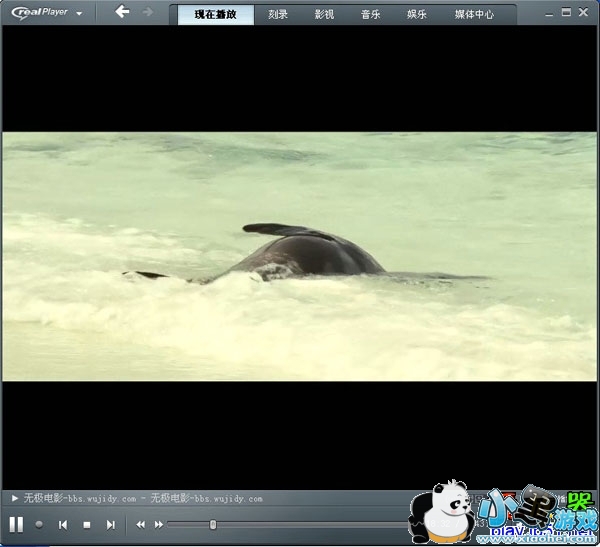Stop the video playback
600x547 pixels.
(x=87, y=524)
